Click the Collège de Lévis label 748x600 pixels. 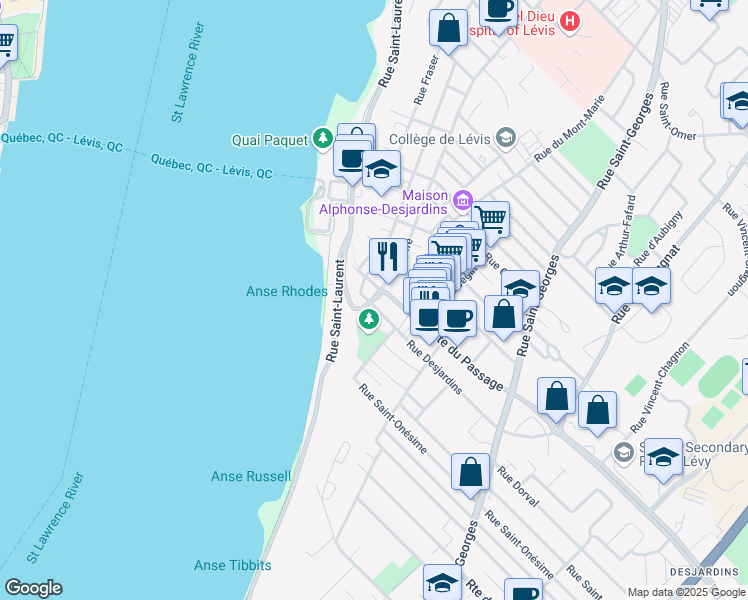pos(440,139)
